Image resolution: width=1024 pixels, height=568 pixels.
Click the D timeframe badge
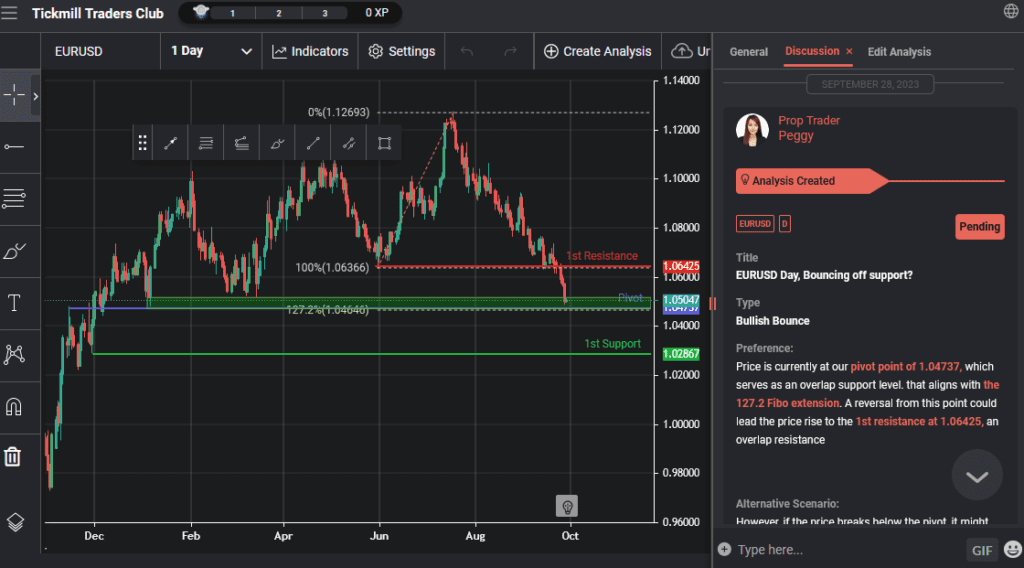[784, 224]
